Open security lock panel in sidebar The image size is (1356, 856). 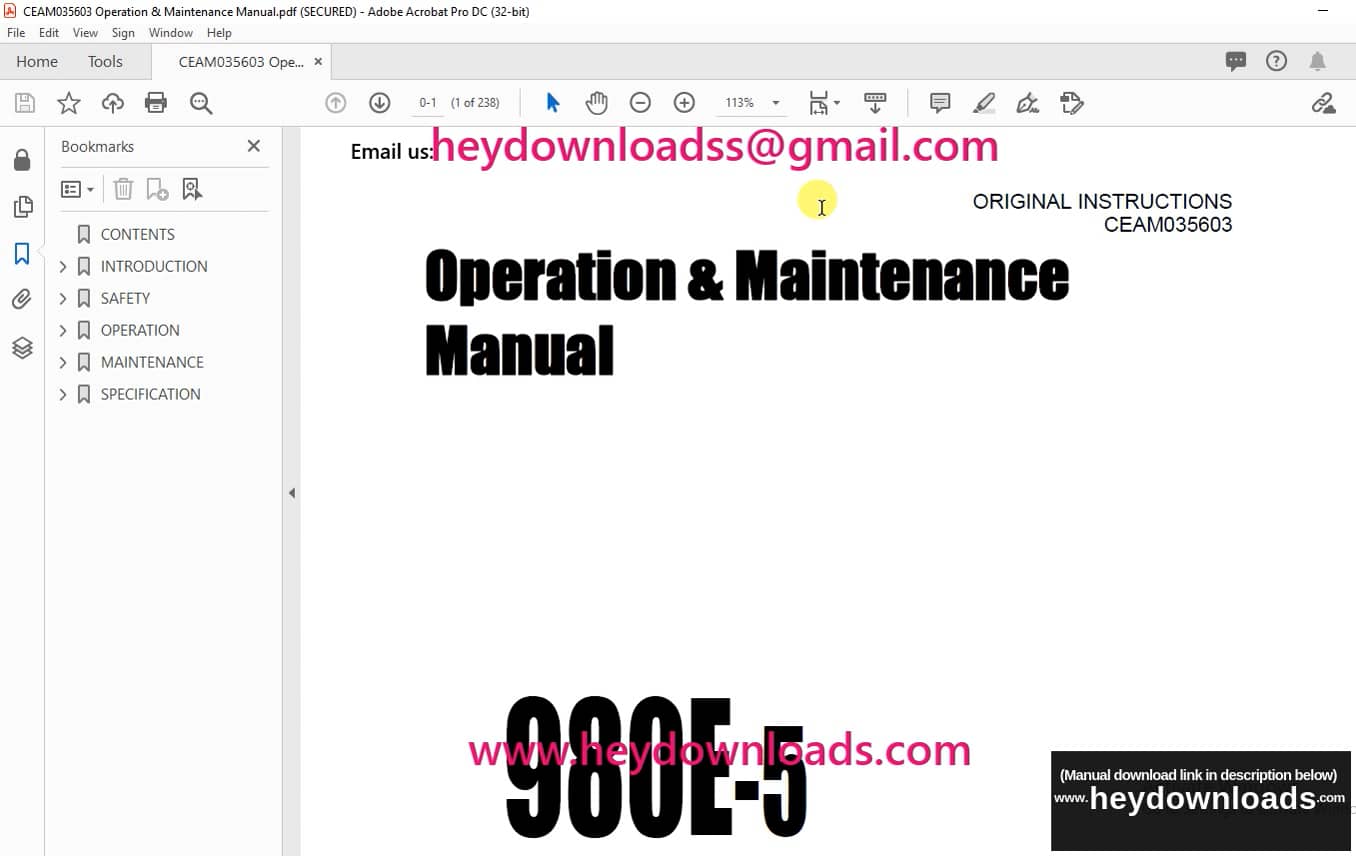pyautogui.click(x=22, y=161)
